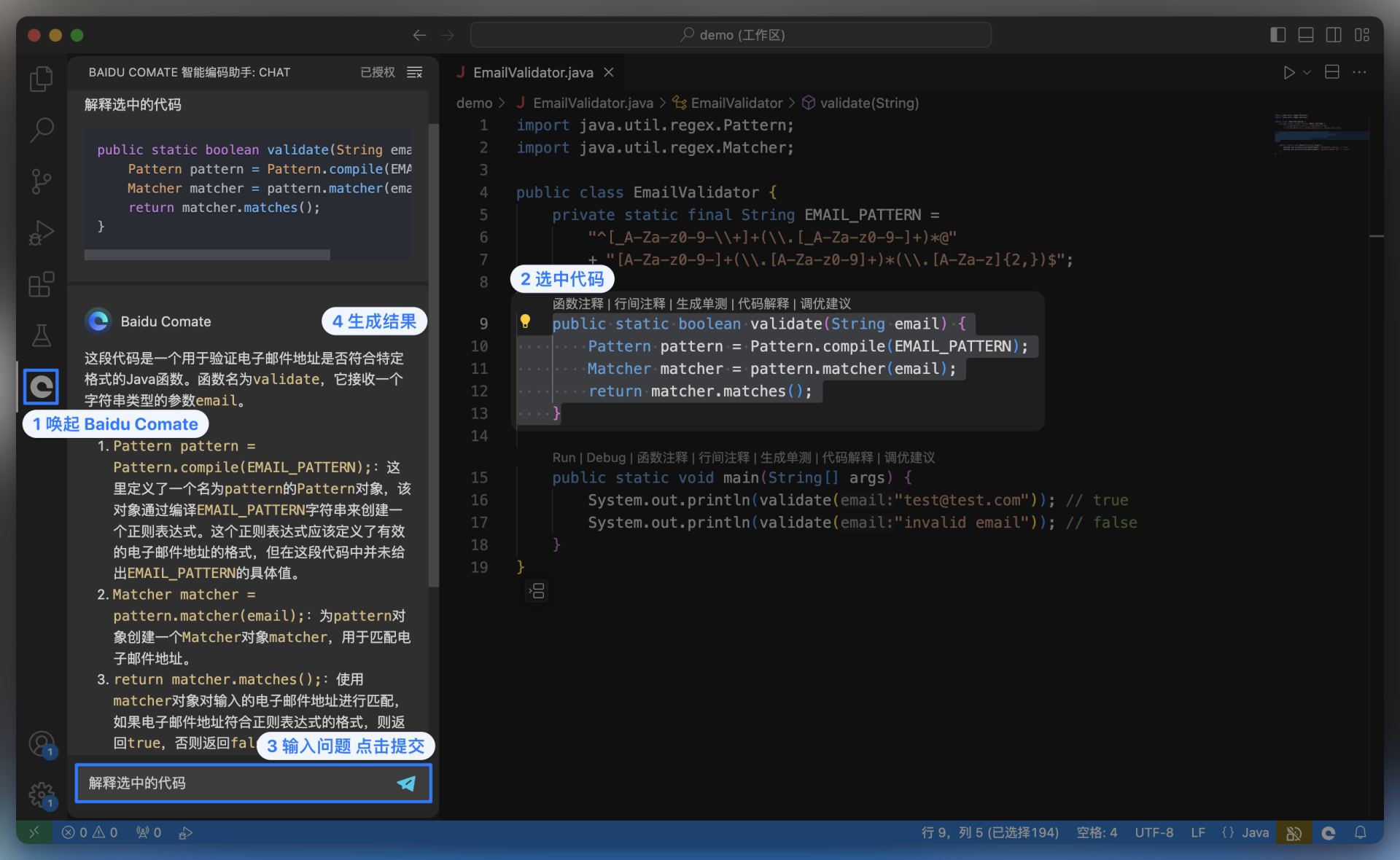Open the Explorer view in activity bar
Viewport: 1400px width, 860px height.
click(x=42, y=79)
